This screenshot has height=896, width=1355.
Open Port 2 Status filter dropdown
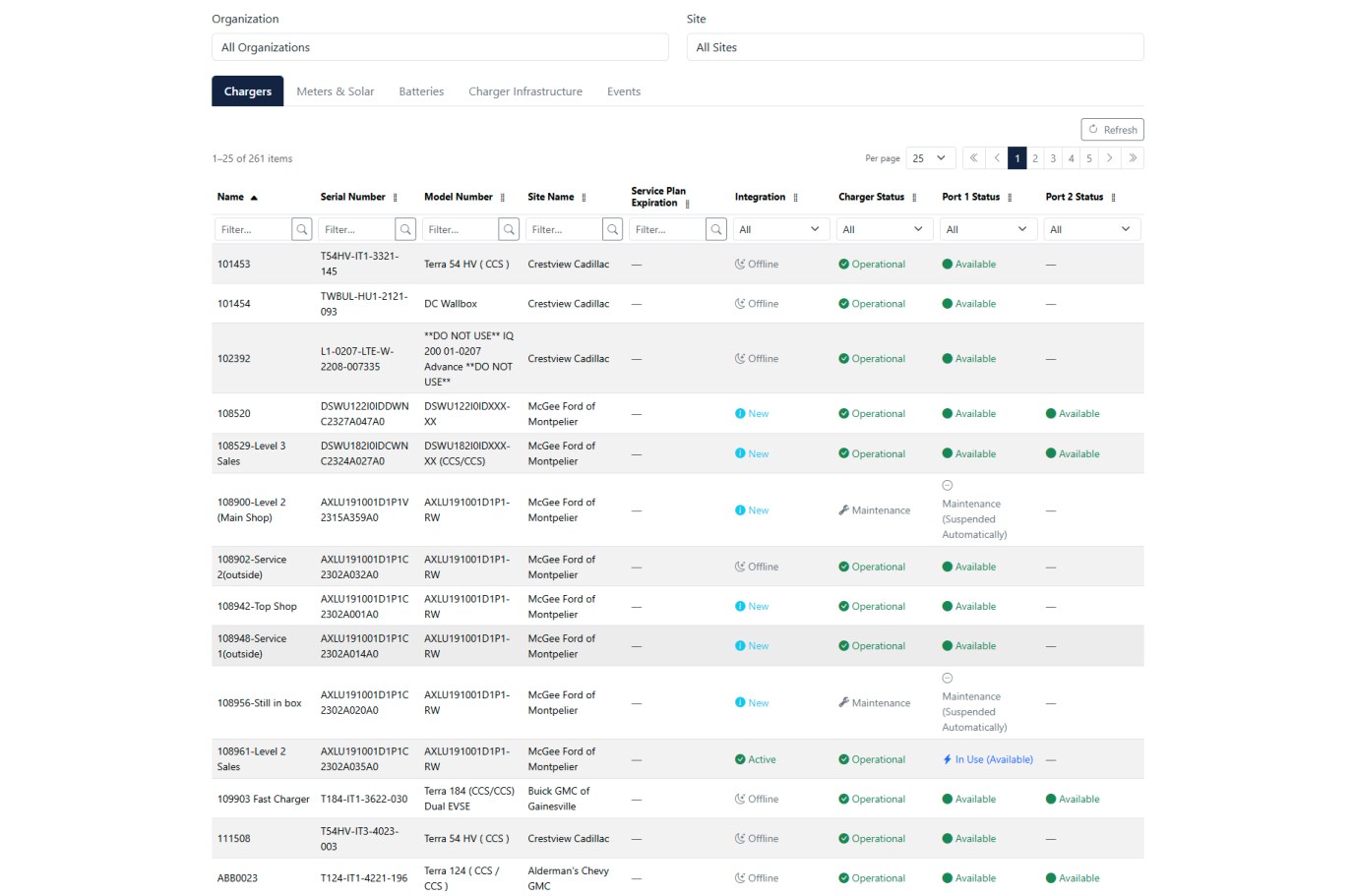pyautogui.click(x=1091, y=229)
